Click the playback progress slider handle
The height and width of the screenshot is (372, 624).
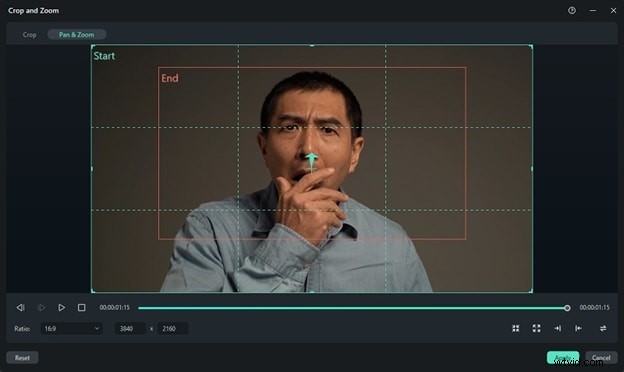click(567, 308)
